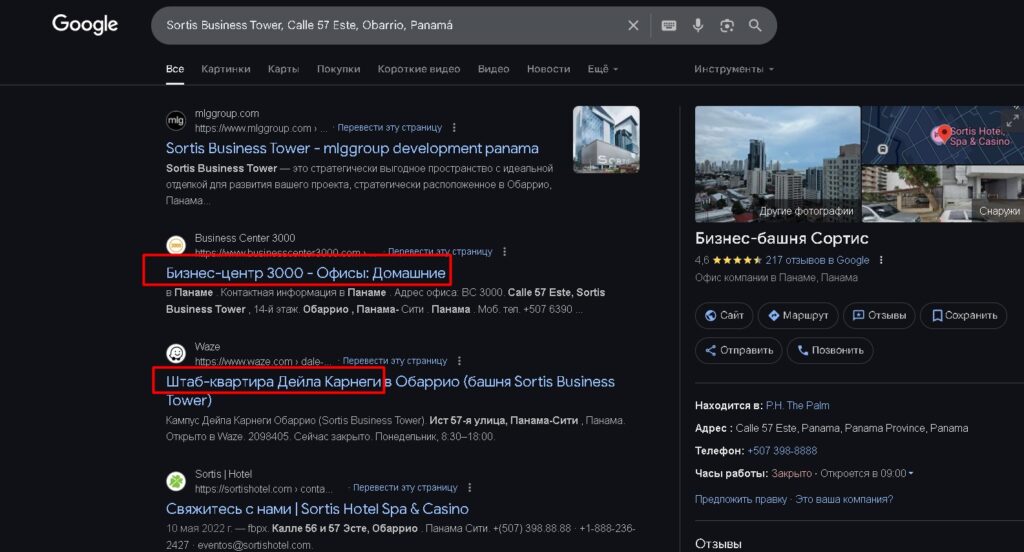Open three-dot menu for Business Center 3000
1024x552 pixels.
[504, 252]
